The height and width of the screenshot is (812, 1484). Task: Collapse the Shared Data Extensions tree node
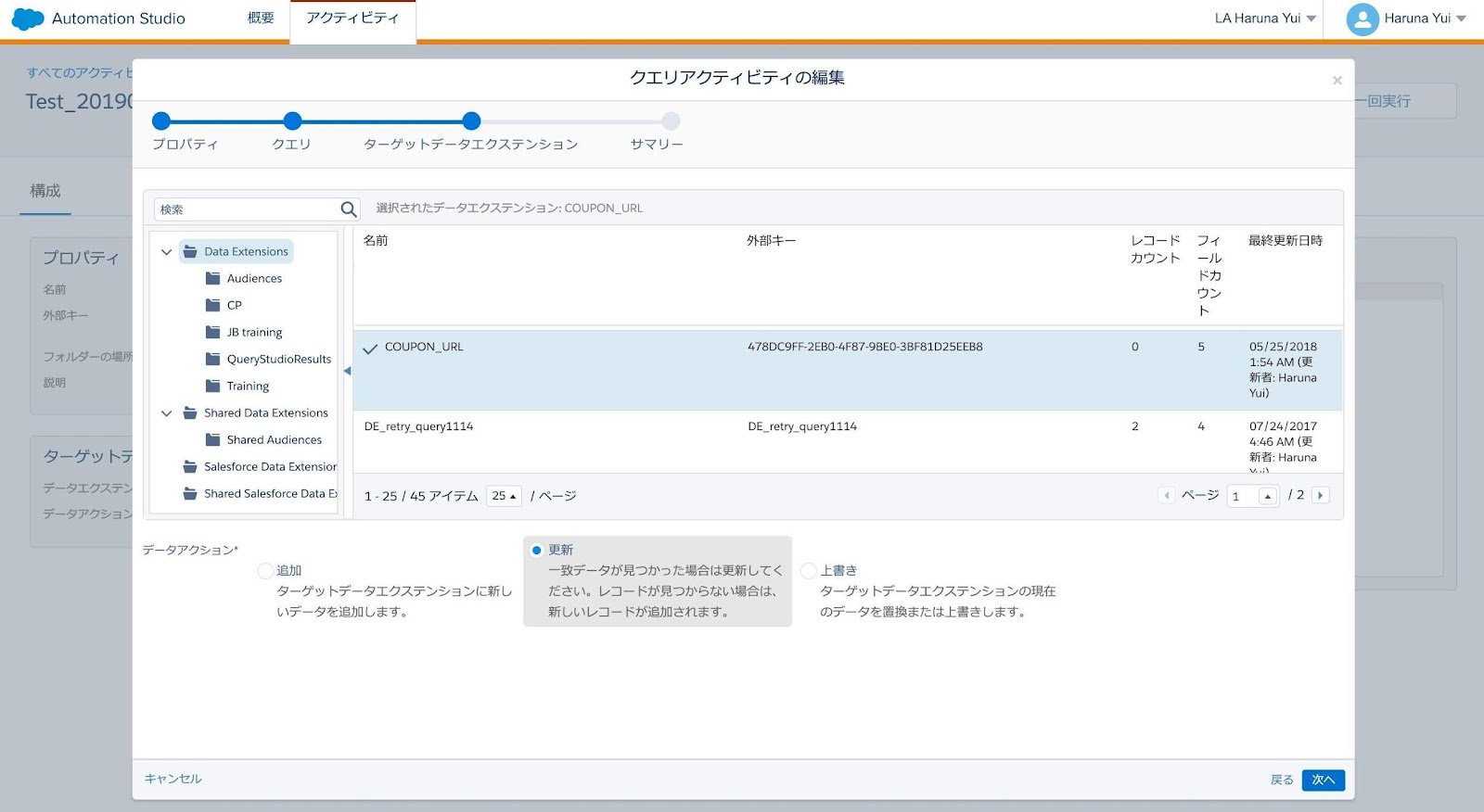tap(167, 413)
